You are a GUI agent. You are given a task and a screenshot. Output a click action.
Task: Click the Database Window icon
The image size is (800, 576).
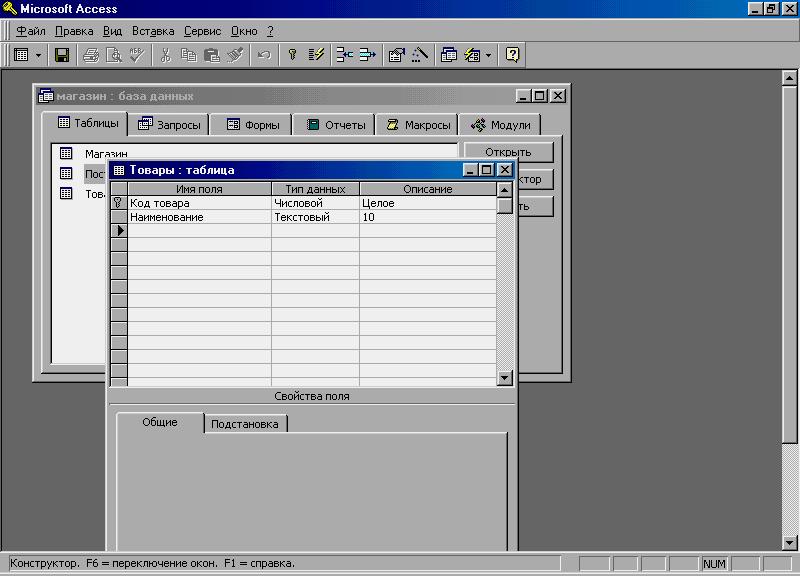coord(448,55)
